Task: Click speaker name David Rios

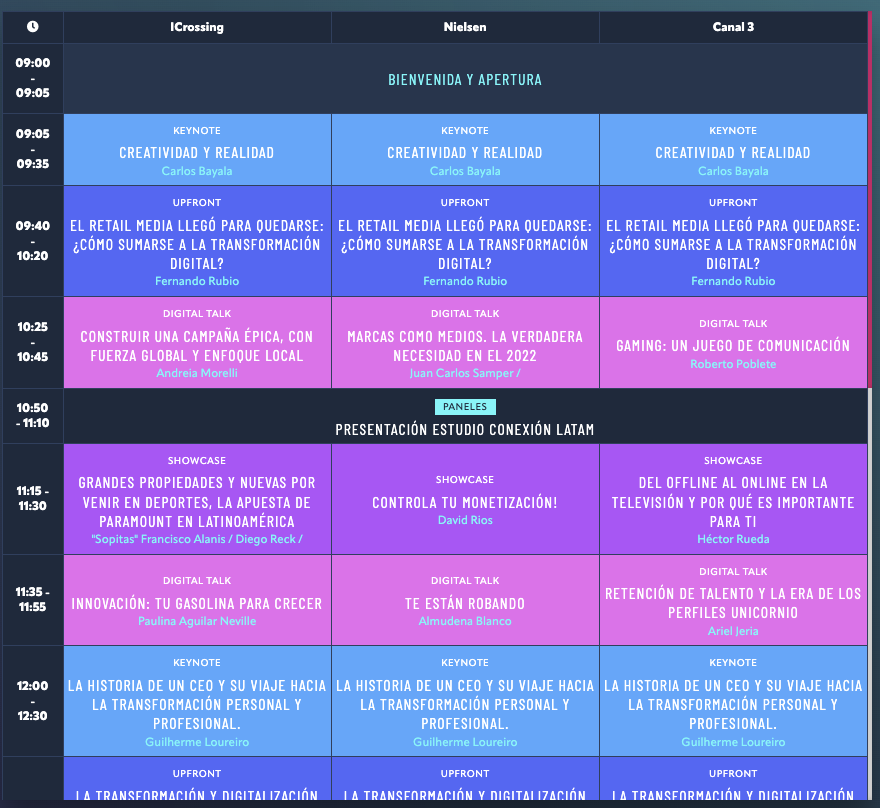Action: (x=465, y=520)
